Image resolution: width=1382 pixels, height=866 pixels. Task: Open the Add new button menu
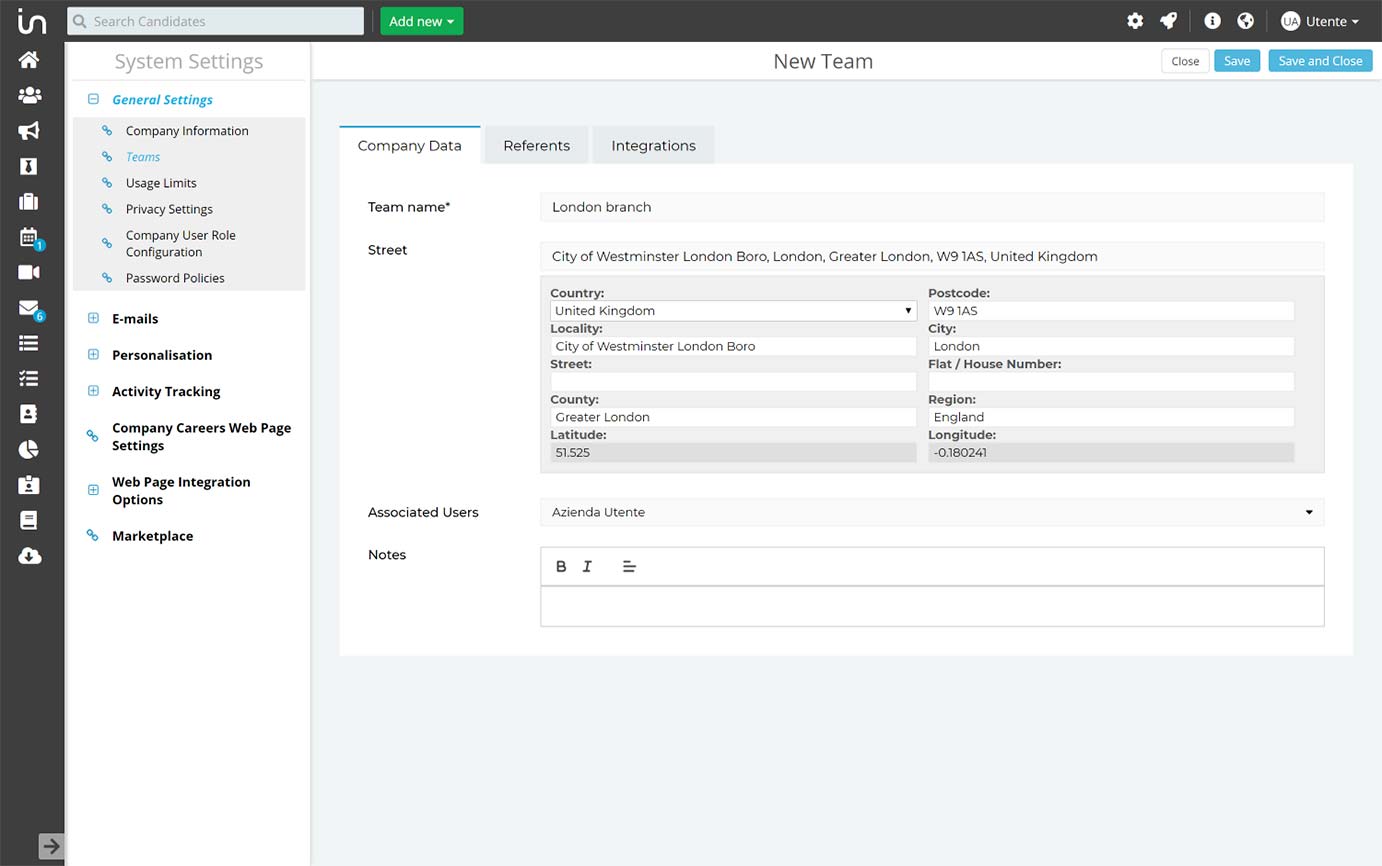tap(421, 21)
